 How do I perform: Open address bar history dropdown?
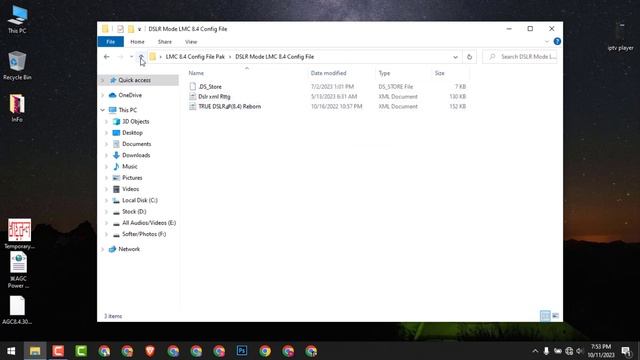[x=456, y=57]
